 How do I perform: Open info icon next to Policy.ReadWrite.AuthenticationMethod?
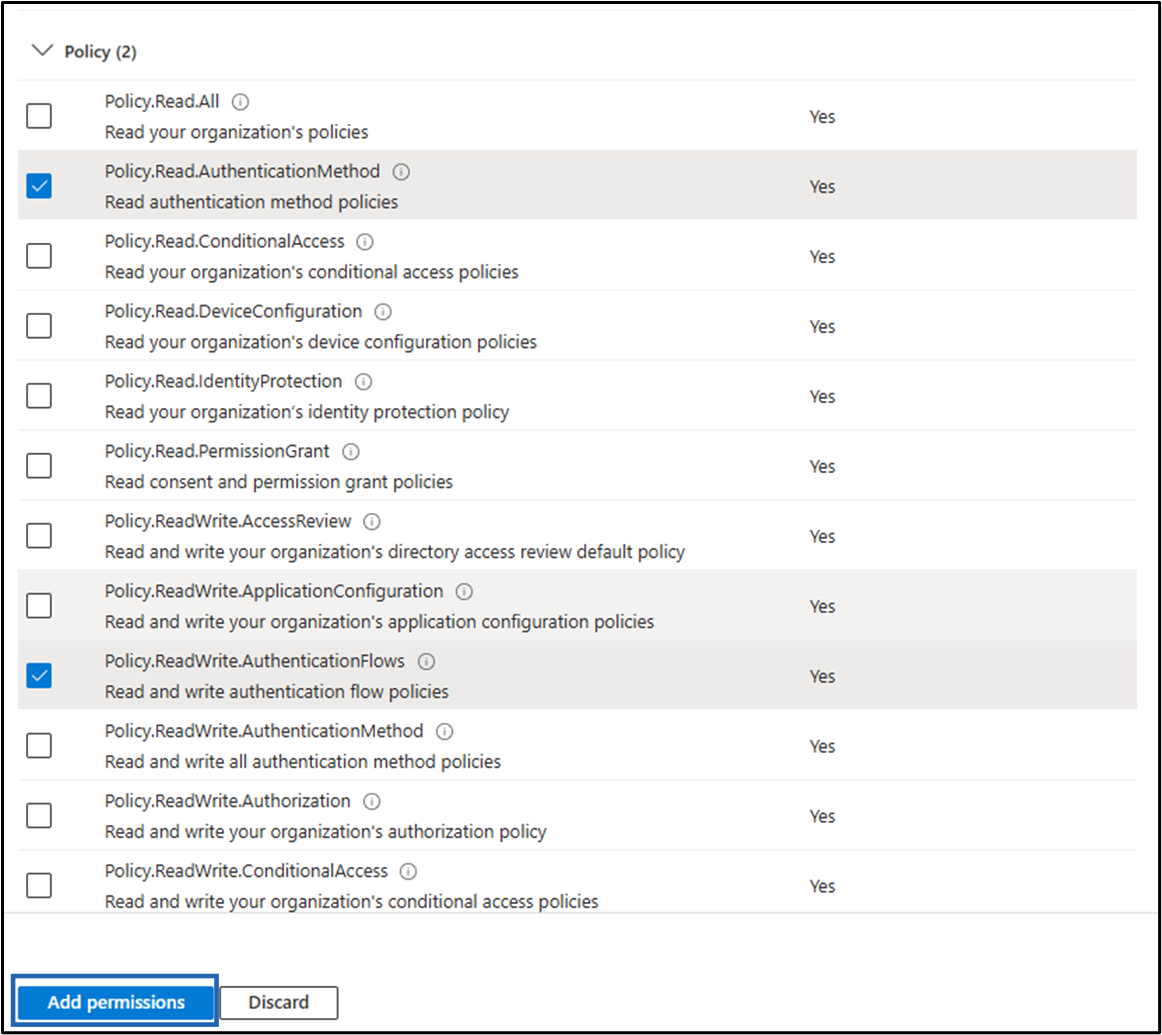pos(445,731)
